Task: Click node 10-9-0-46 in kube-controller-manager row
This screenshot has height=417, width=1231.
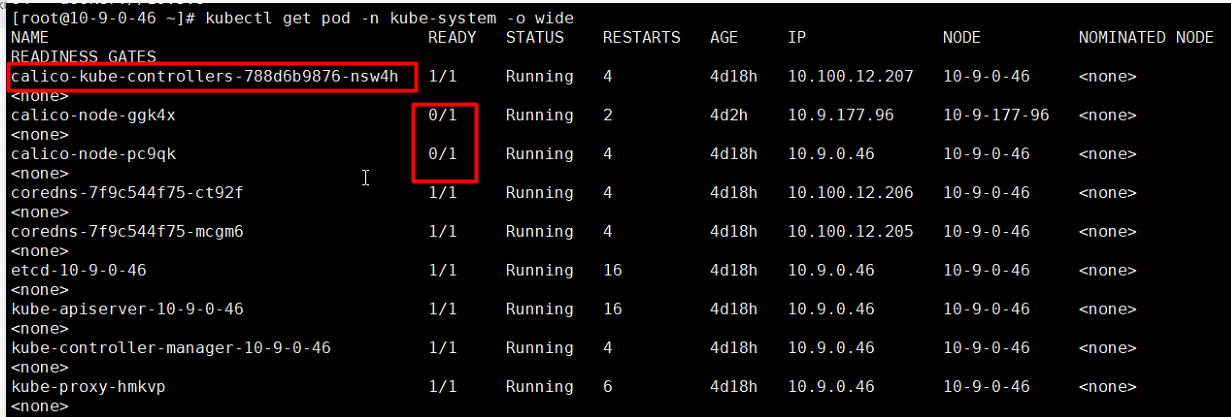Action: tap(986, 349)
